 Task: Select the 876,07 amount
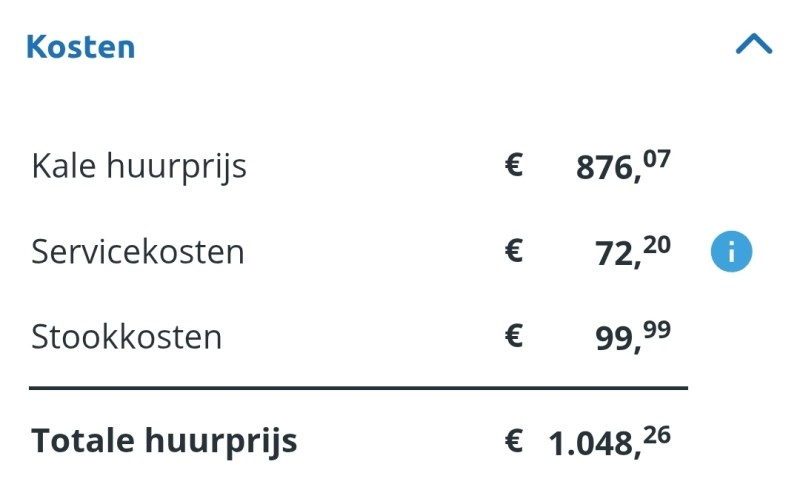click(x=623, y=165)
